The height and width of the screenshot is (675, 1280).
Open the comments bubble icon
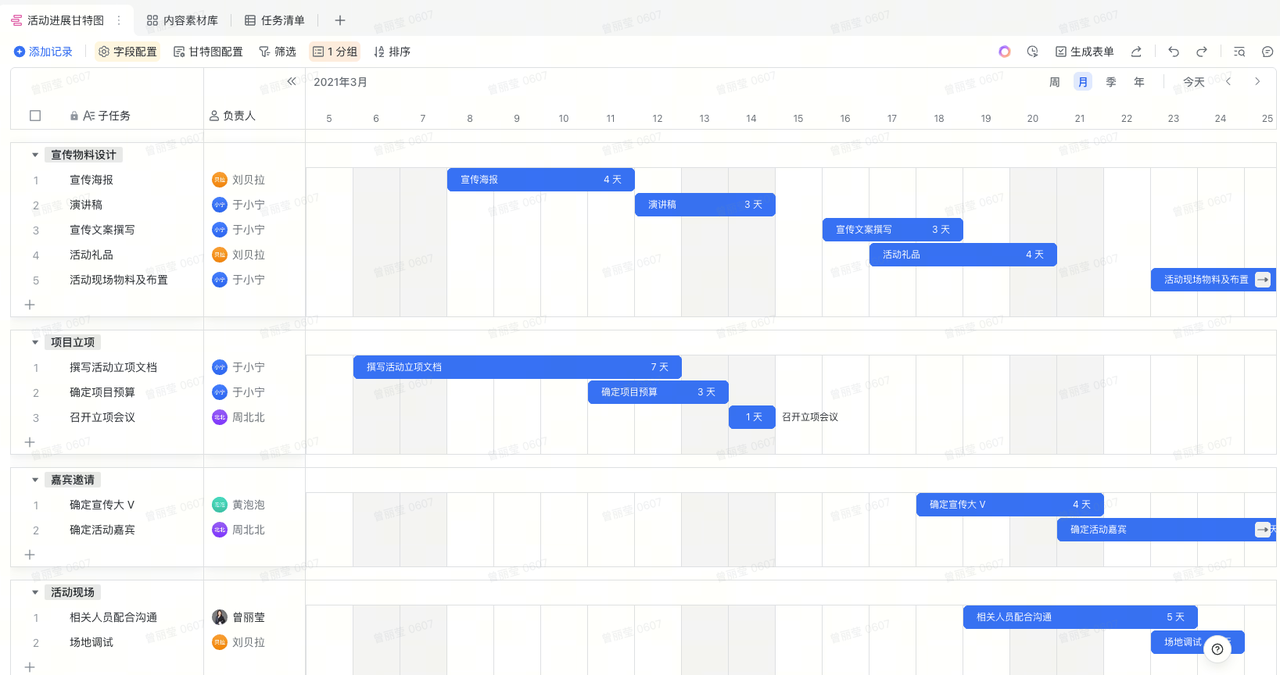(x=1267, y=52)
